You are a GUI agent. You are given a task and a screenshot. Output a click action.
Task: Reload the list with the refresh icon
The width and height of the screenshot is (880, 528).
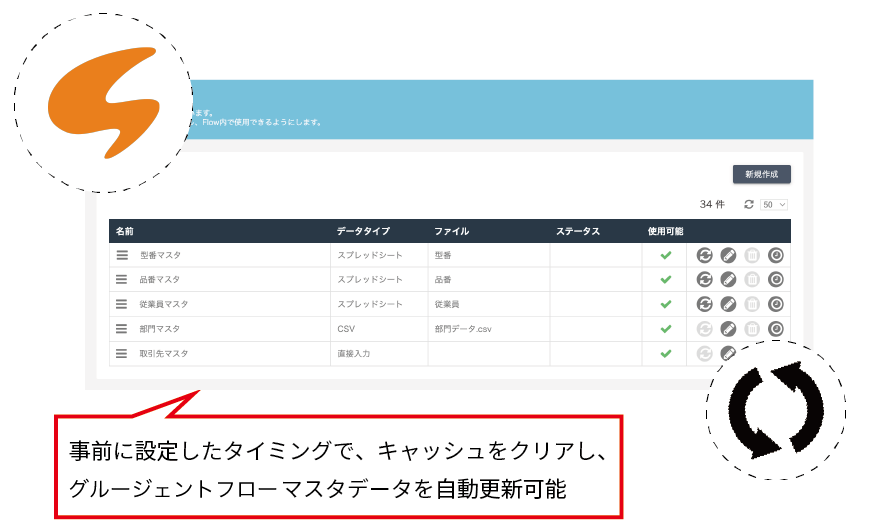[x=749, y=204]
